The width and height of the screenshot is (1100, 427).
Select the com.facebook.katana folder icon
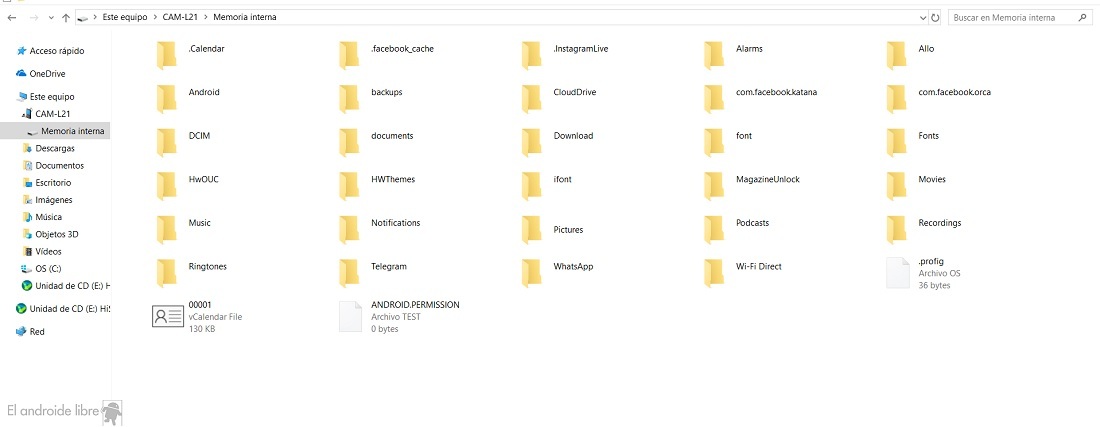point(714,99)
